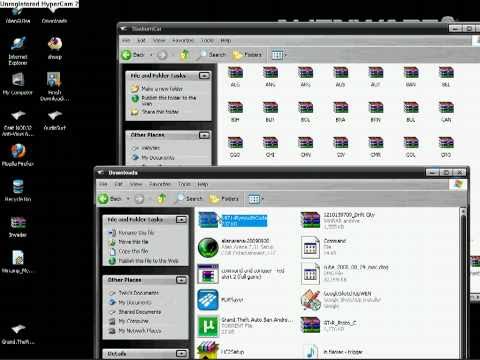Image resolution: width=480 pixels, height=360 pixels.
Task: Click Make a new folder link
Action: (162, 89)
